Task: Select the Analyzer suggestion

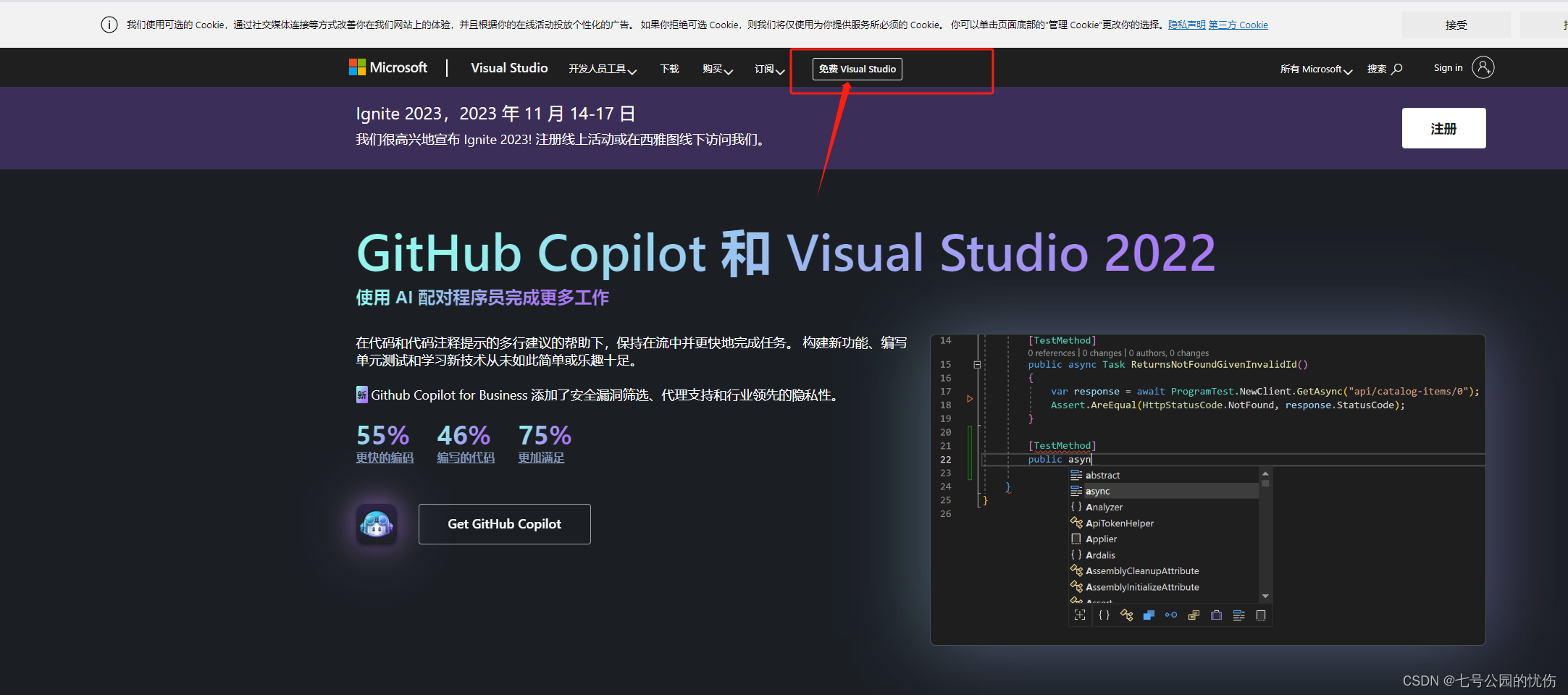Action: click(1164, 507)
